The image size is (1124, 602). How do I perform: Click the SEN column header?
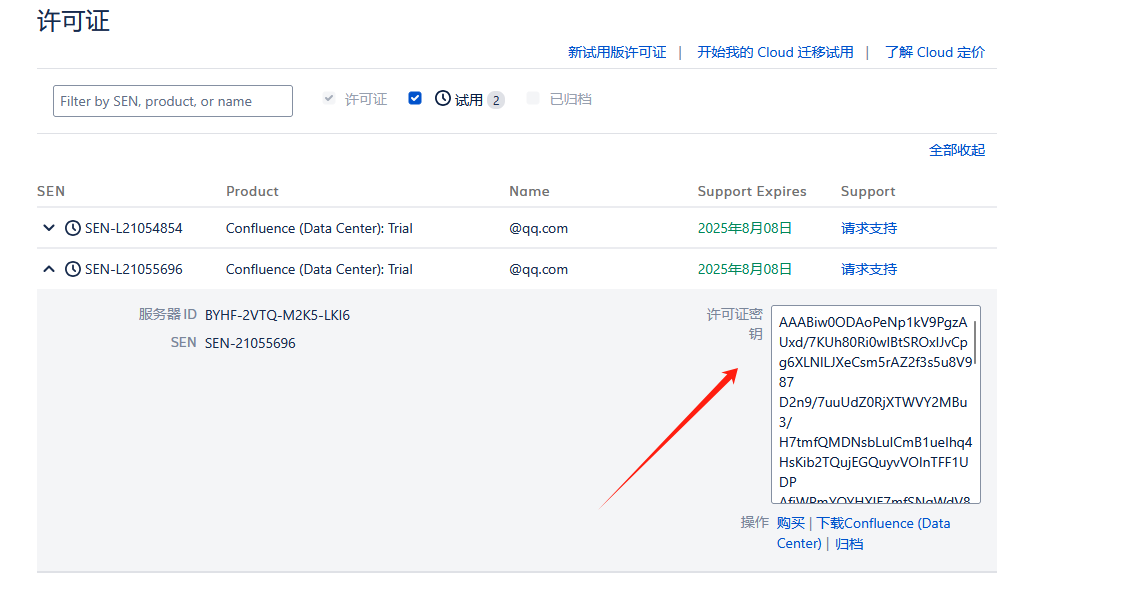[x=51, y=191]
